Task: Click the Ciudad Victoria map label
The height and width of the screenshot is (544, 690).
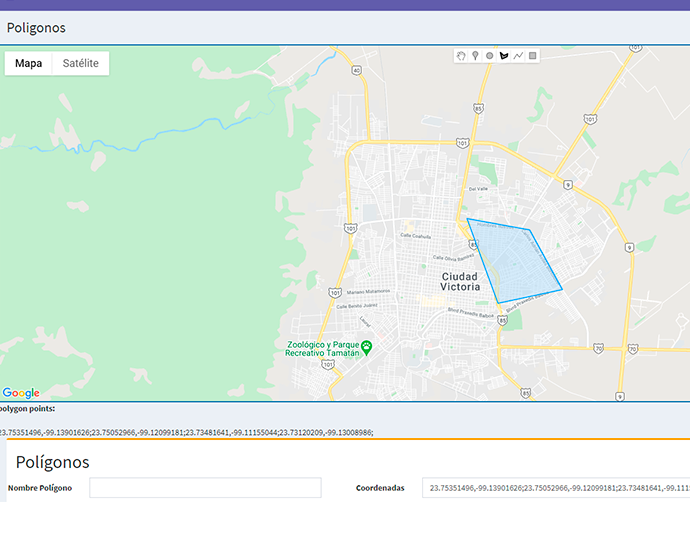Action: [459, 281]
